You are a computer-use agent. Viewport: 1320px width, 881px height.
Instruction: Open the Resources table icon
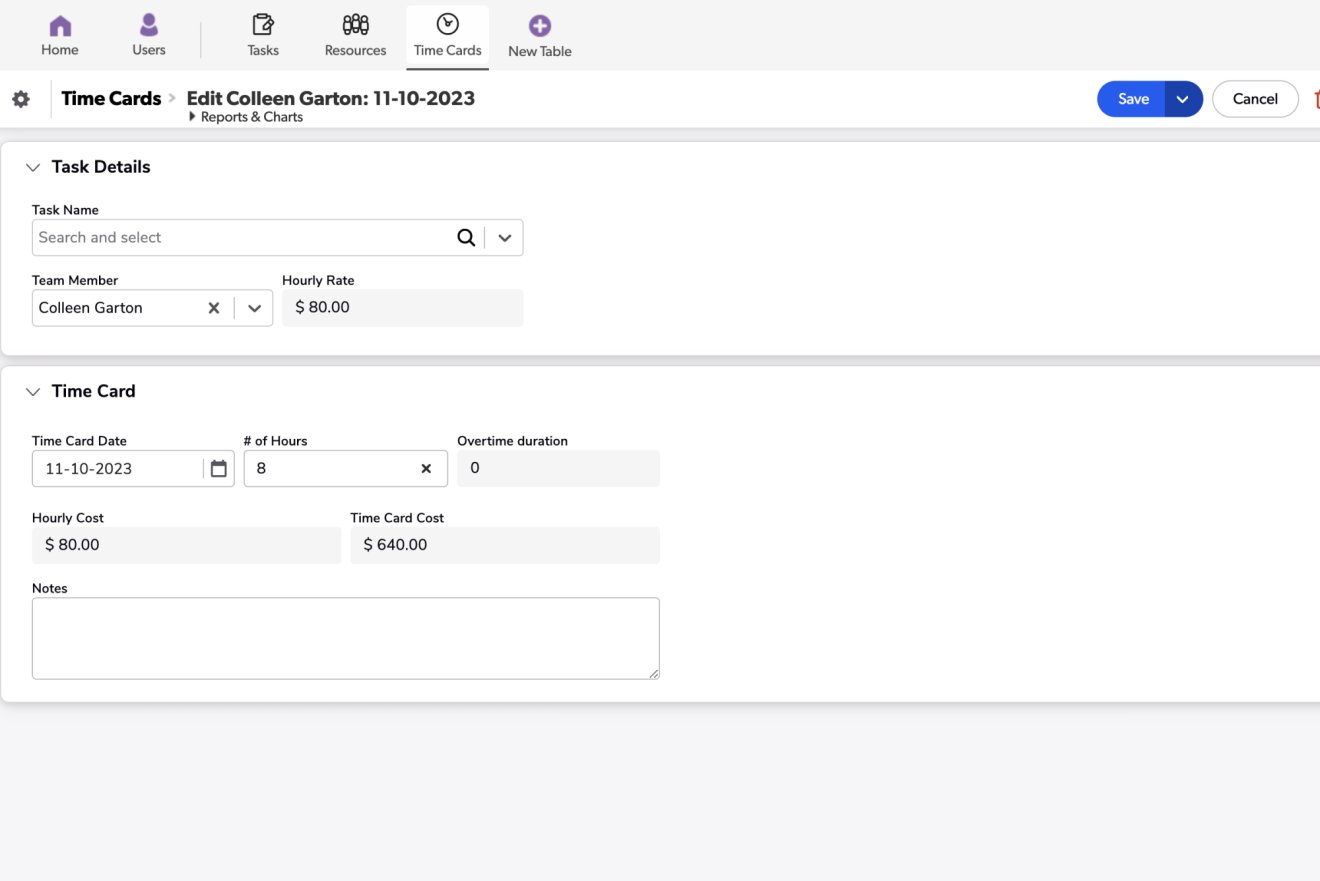pos(355,26)
